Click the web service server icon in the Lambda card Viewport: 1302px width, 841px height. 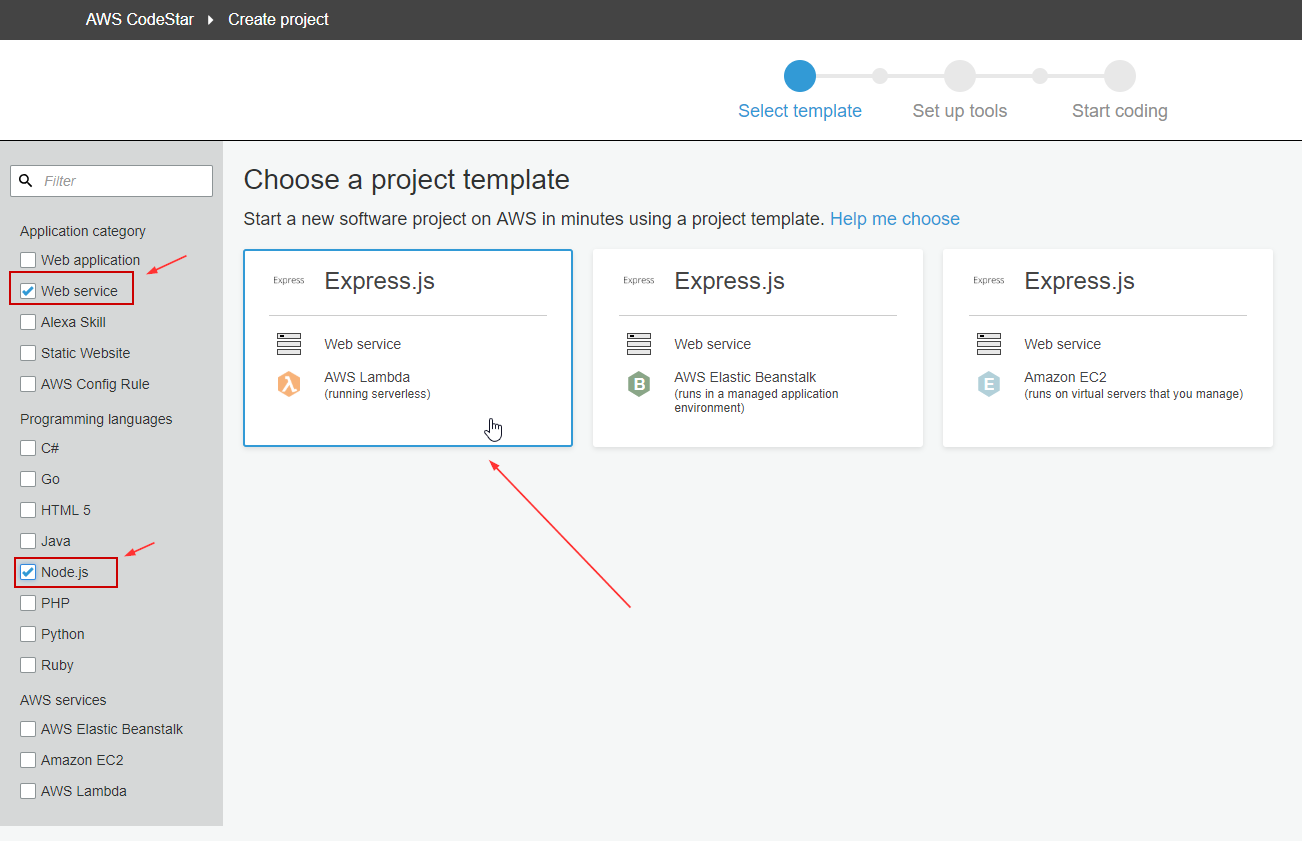coord(289,344)
